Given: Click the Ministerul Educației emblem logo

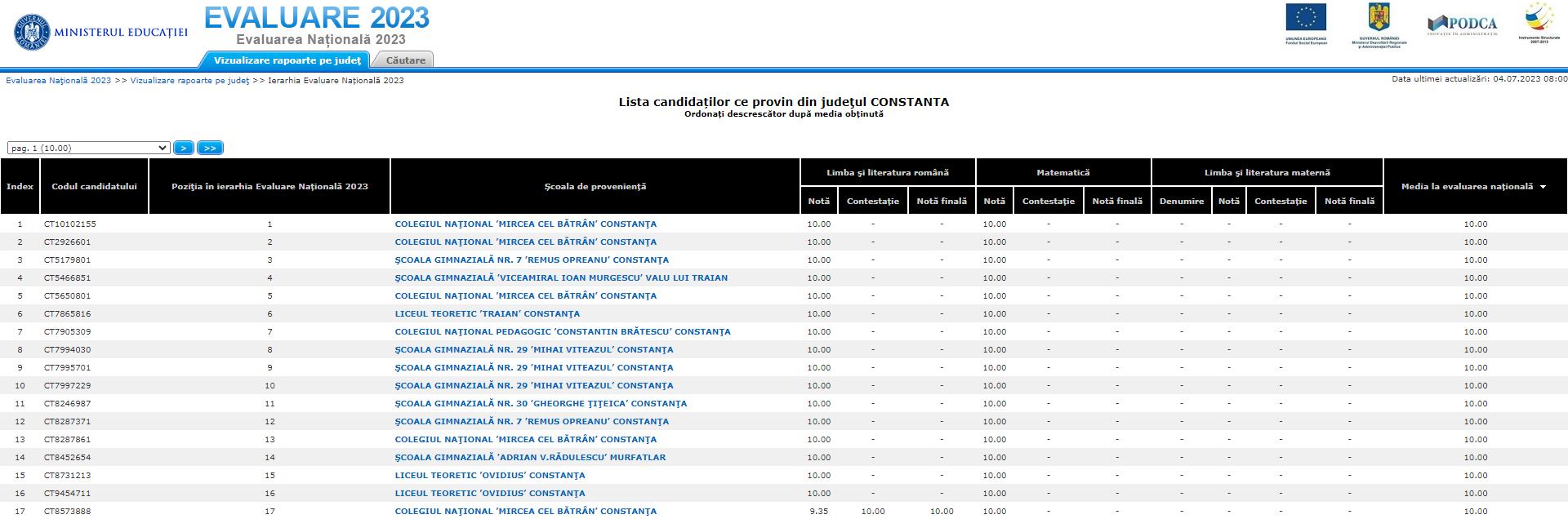Looking at the screenshot, I should [x=32, y=33].
